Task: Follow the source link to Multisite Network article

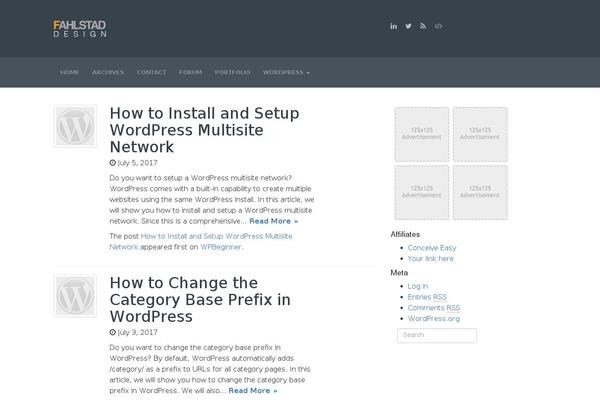Action: click(x=201, y=242)
